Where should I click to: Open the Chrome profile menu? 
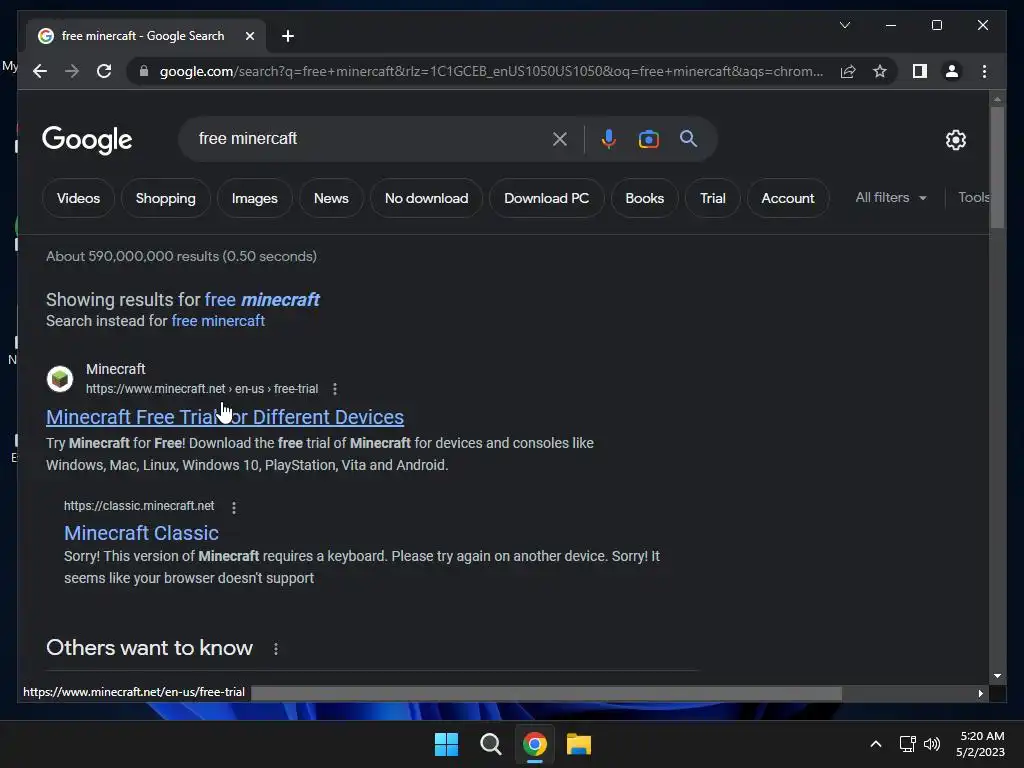click(952, 71)
